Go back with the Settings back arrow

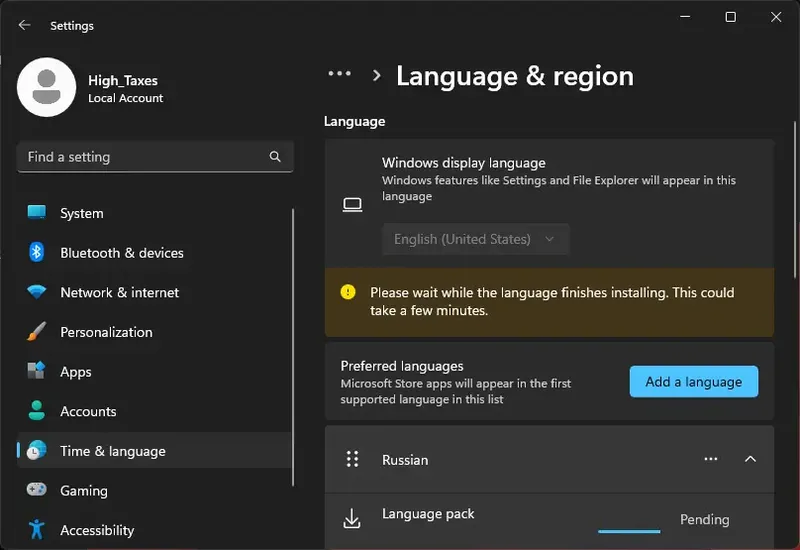[24, 25]
